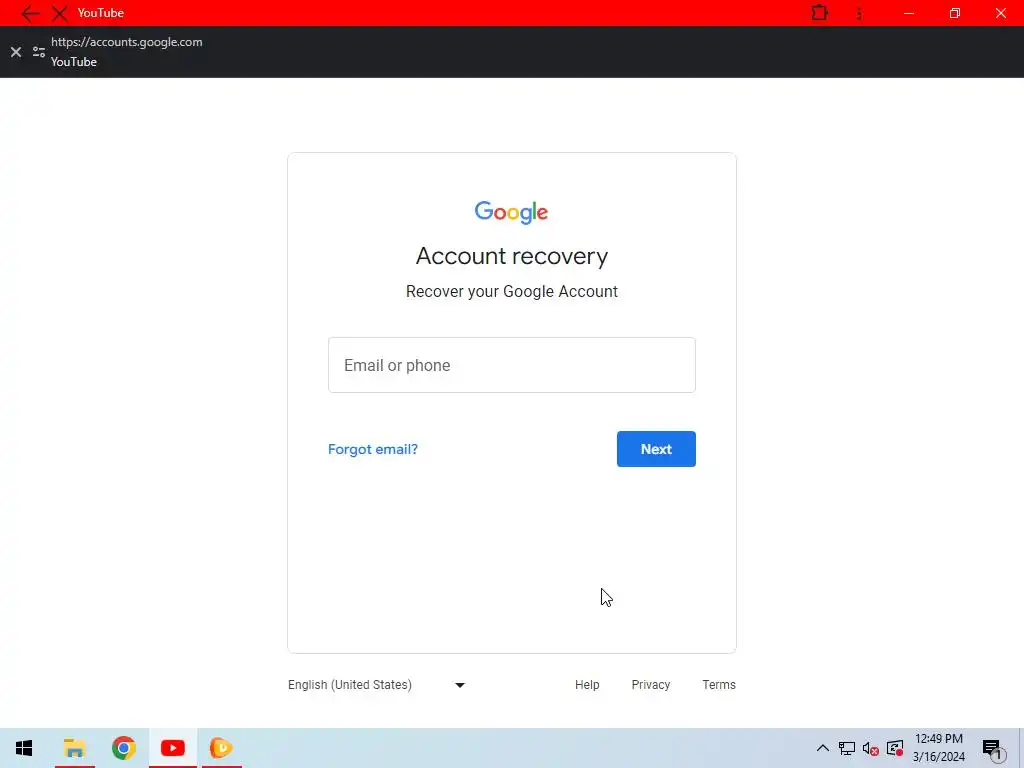Screen dimensions: 1024x768
Task: Open site settings icon beside URL
Action: (39, 52)
